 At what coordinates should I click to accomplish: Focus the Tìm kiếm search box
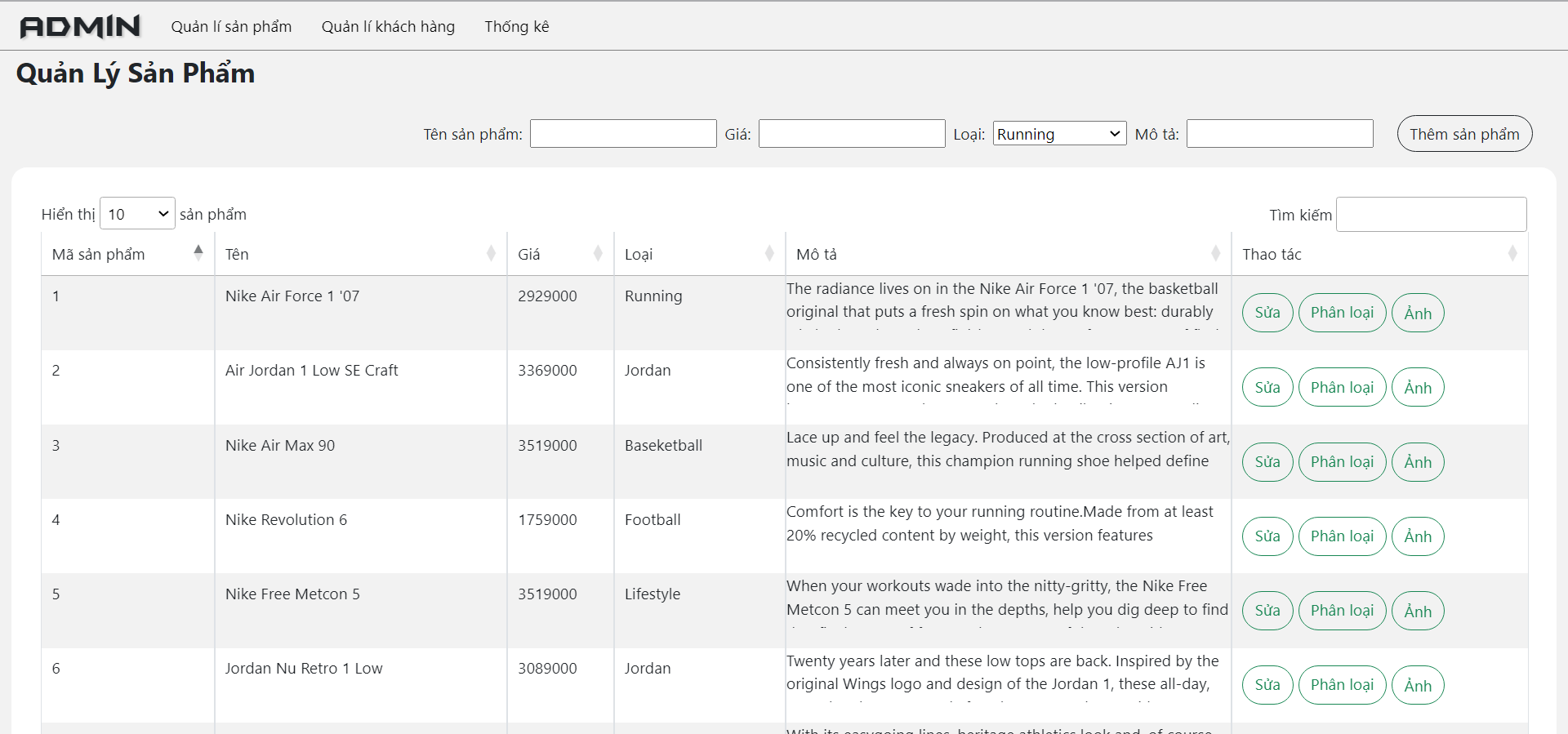click(x=1431, y=214)
